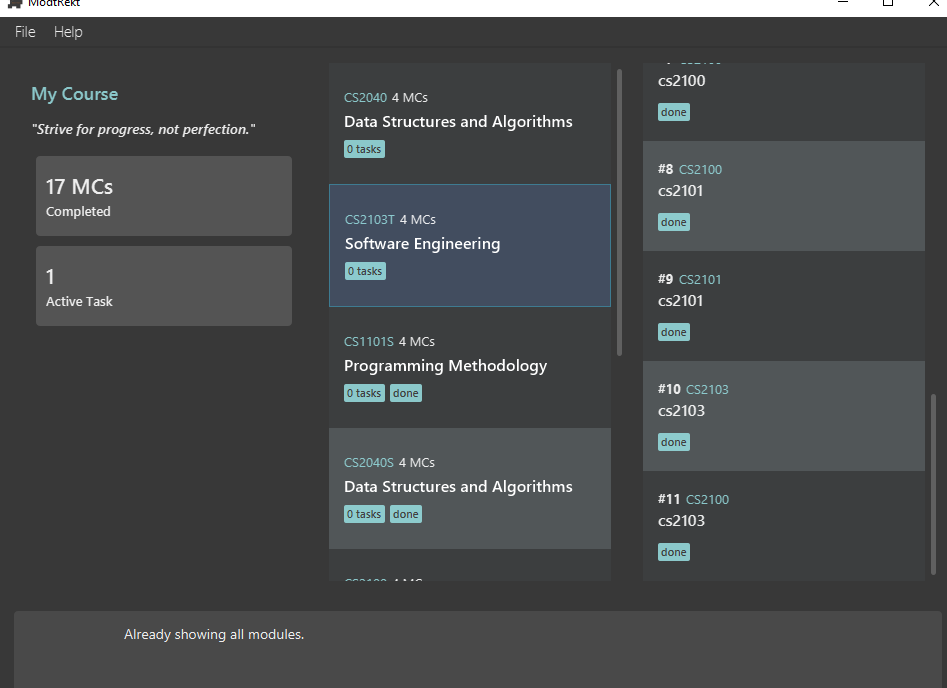This screenshot has height=688, width=947.
Task: Click the My Course heading
Action: point(75,94)
